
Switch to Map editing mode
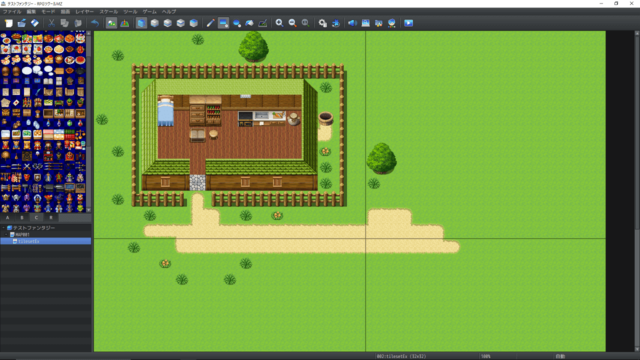(x=111, y=23)
